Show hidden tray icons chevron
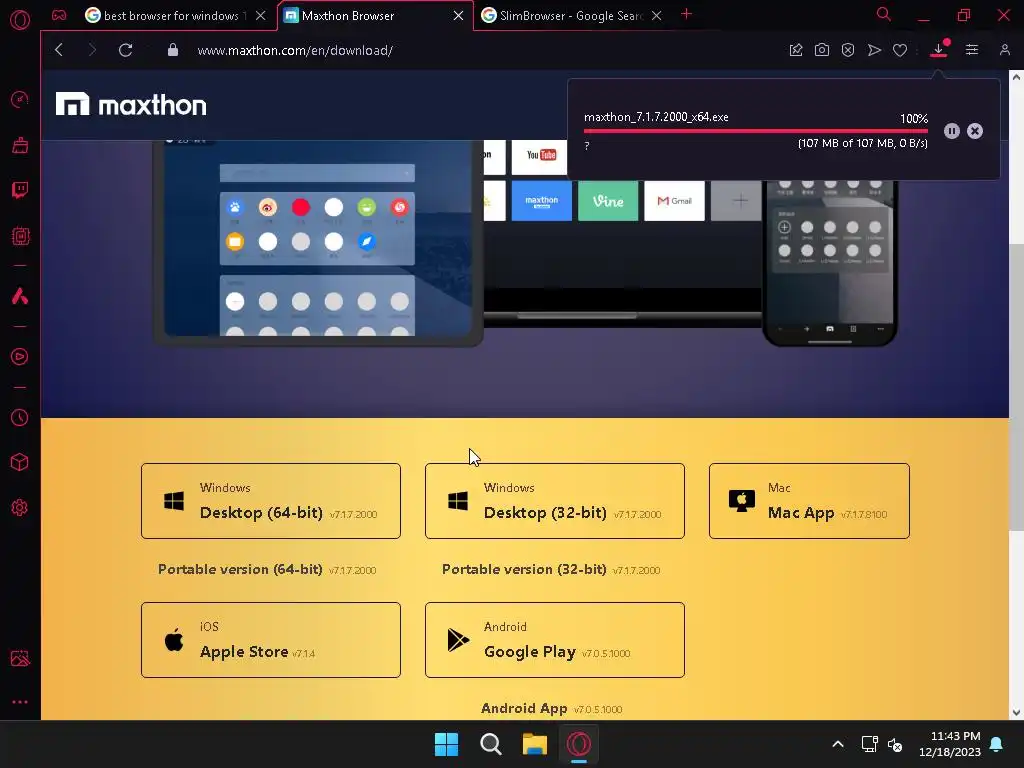1024x768 pixels. 838,744
